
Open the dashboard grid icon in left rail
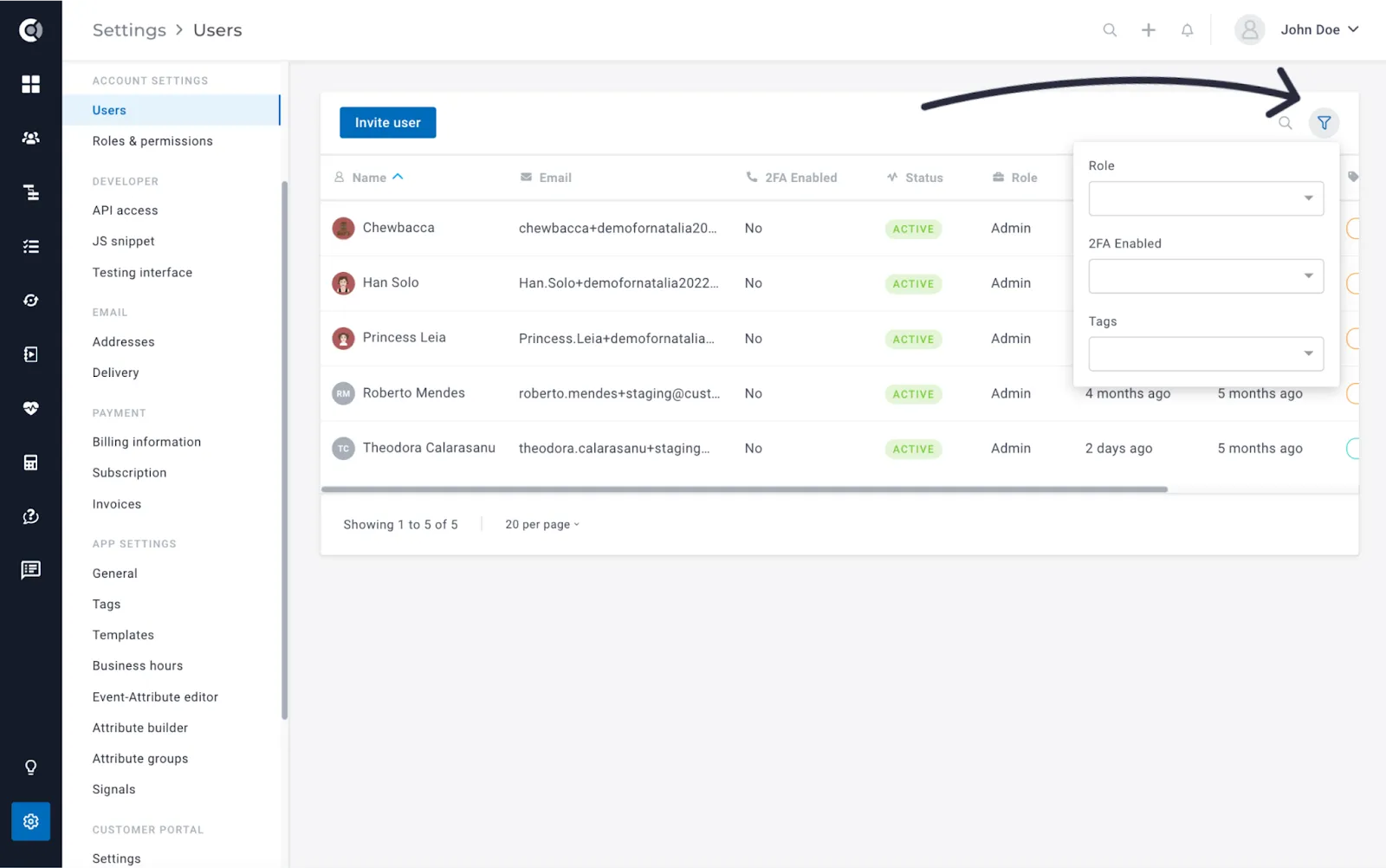tap(30, 84)
